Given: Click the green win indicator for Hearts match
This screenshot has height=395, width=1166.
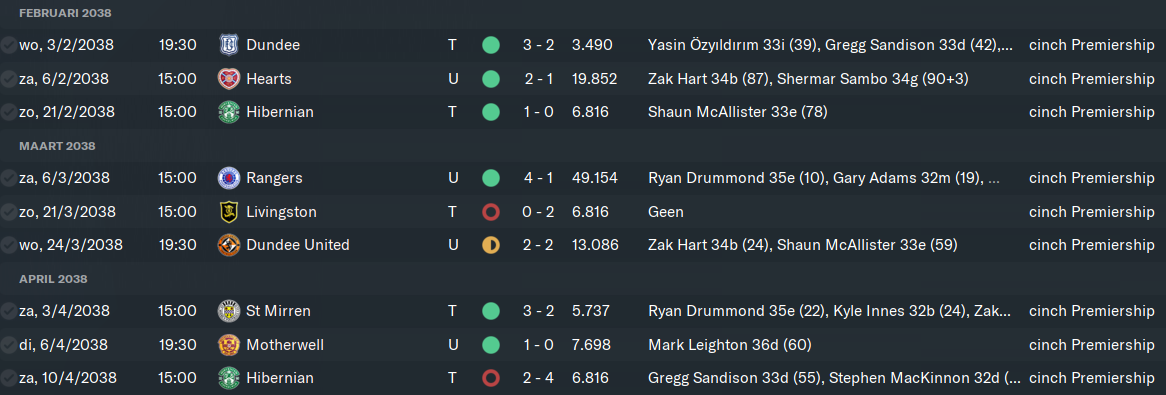Looking at the screenshot, I should [x=491, y=78].
